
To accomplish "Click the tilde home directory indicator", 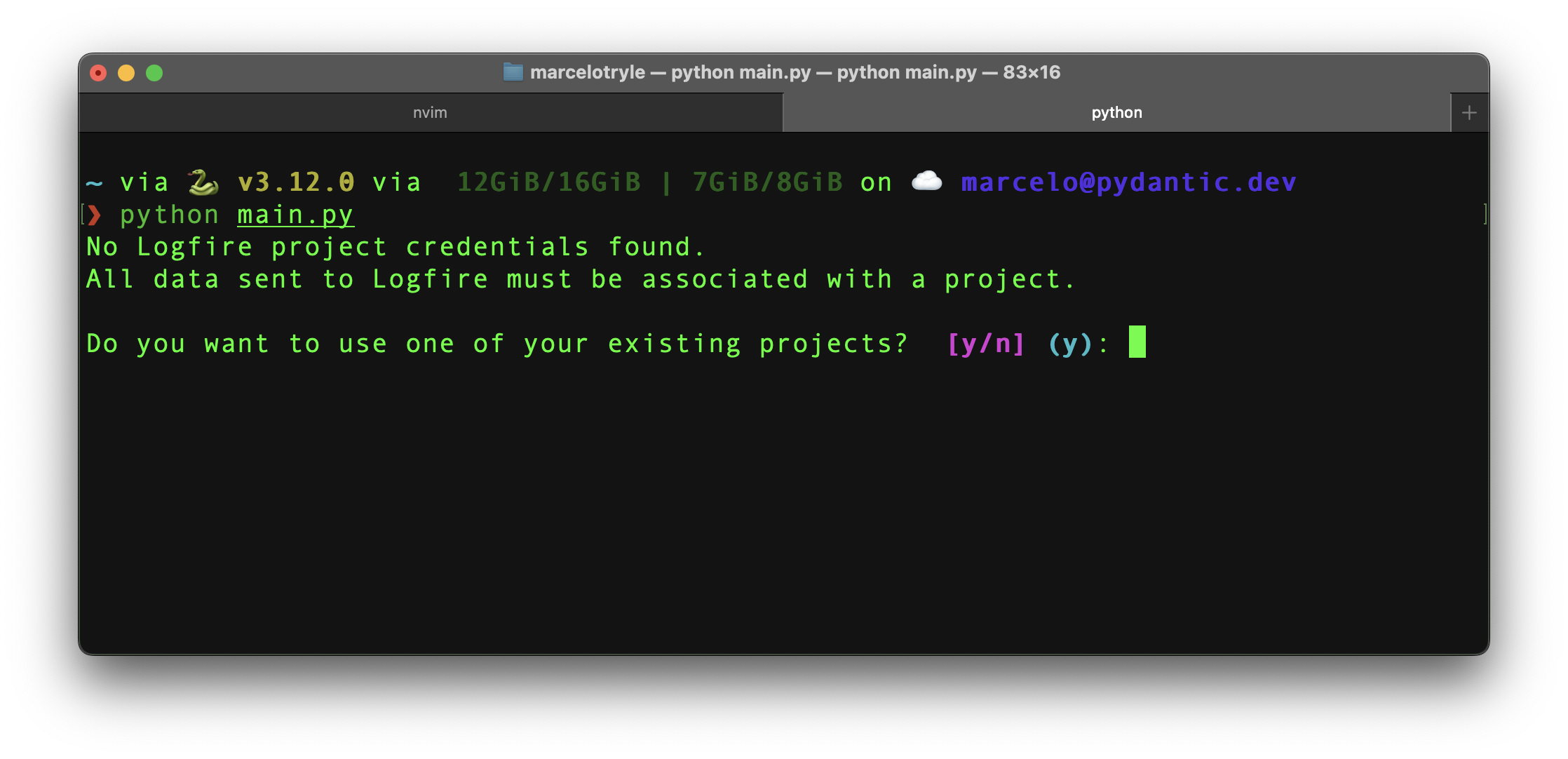I will click(94, 184).
